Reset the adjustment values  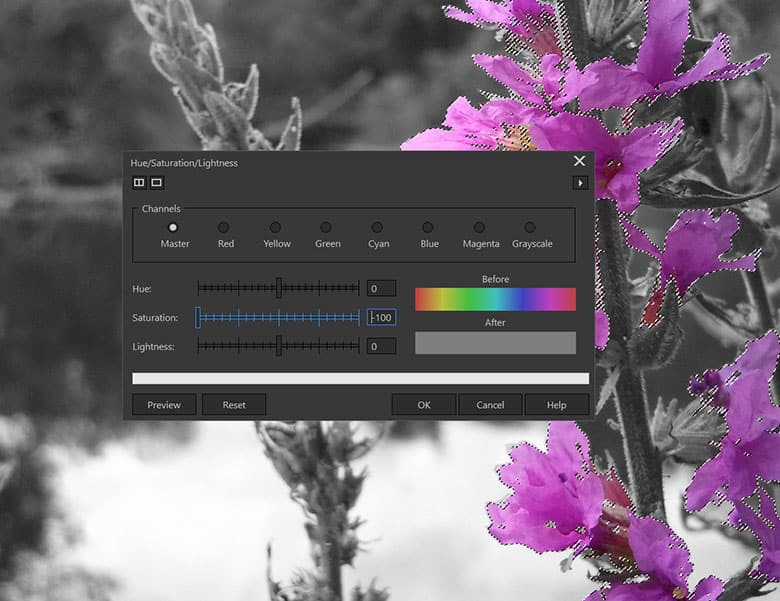coord(234,405)
